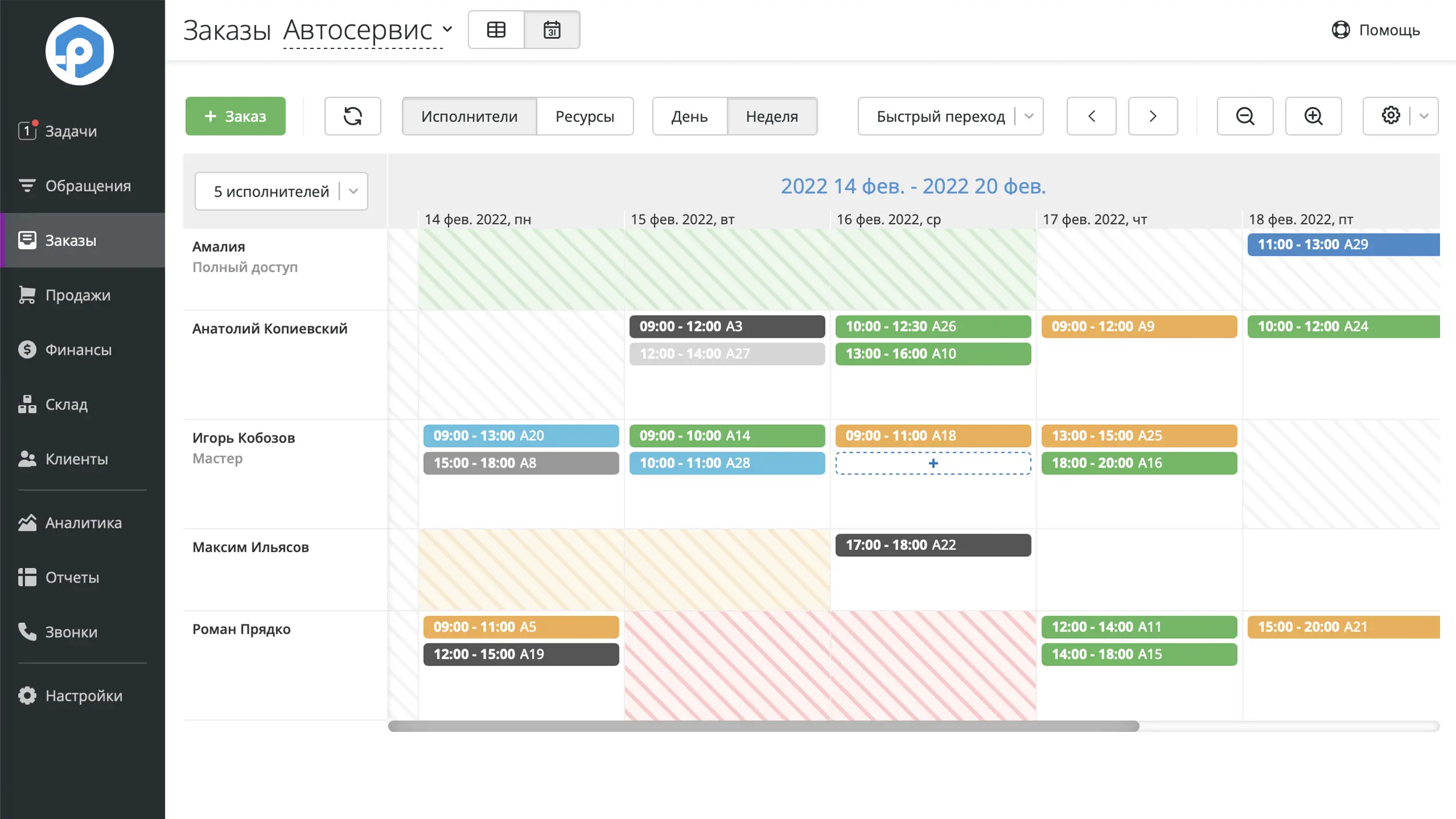Open the RemOnline logo home

[x=80, y=51]
